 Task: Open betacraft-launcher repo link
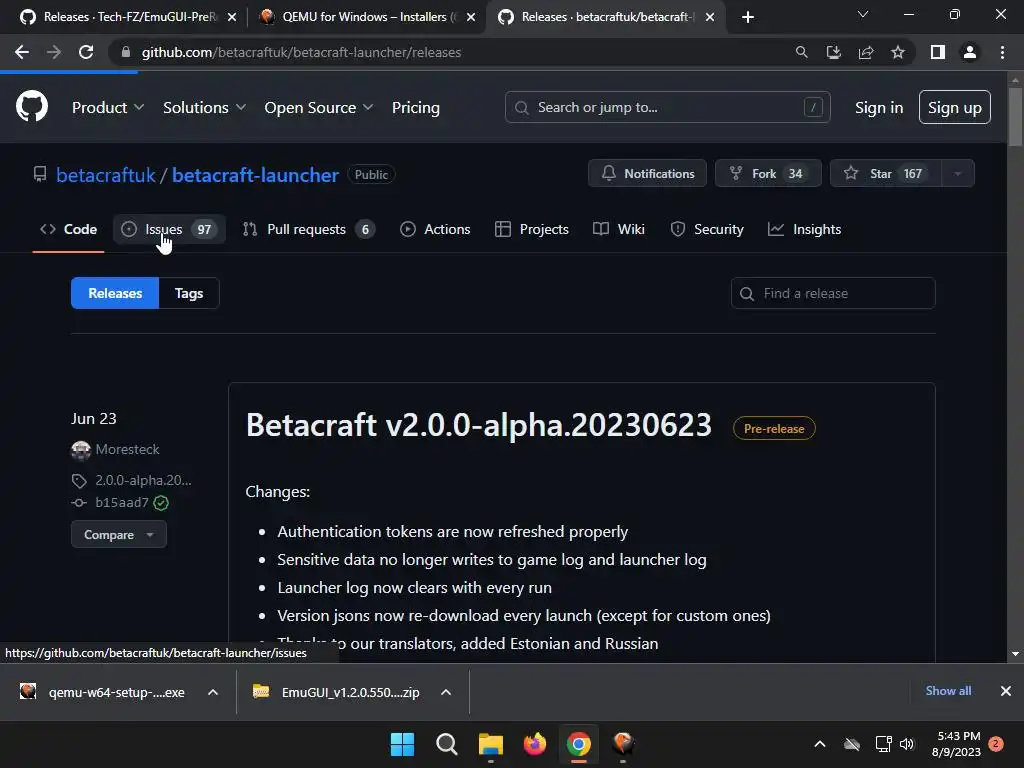click(x=255, y=175)
